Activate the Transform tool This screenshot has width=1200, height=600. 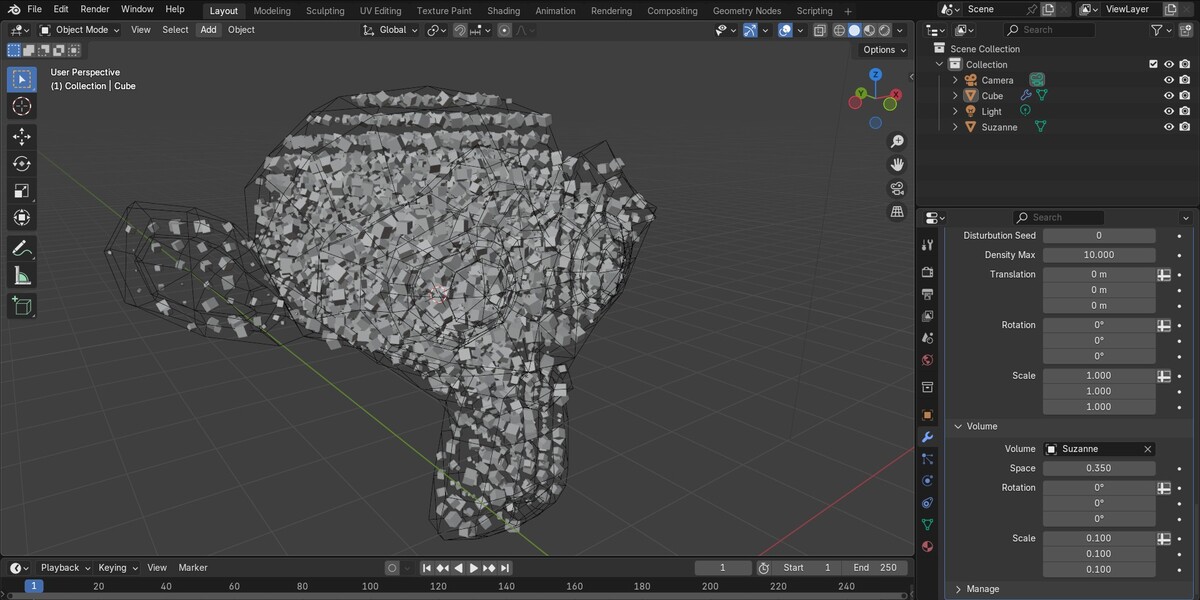(22, 218)
